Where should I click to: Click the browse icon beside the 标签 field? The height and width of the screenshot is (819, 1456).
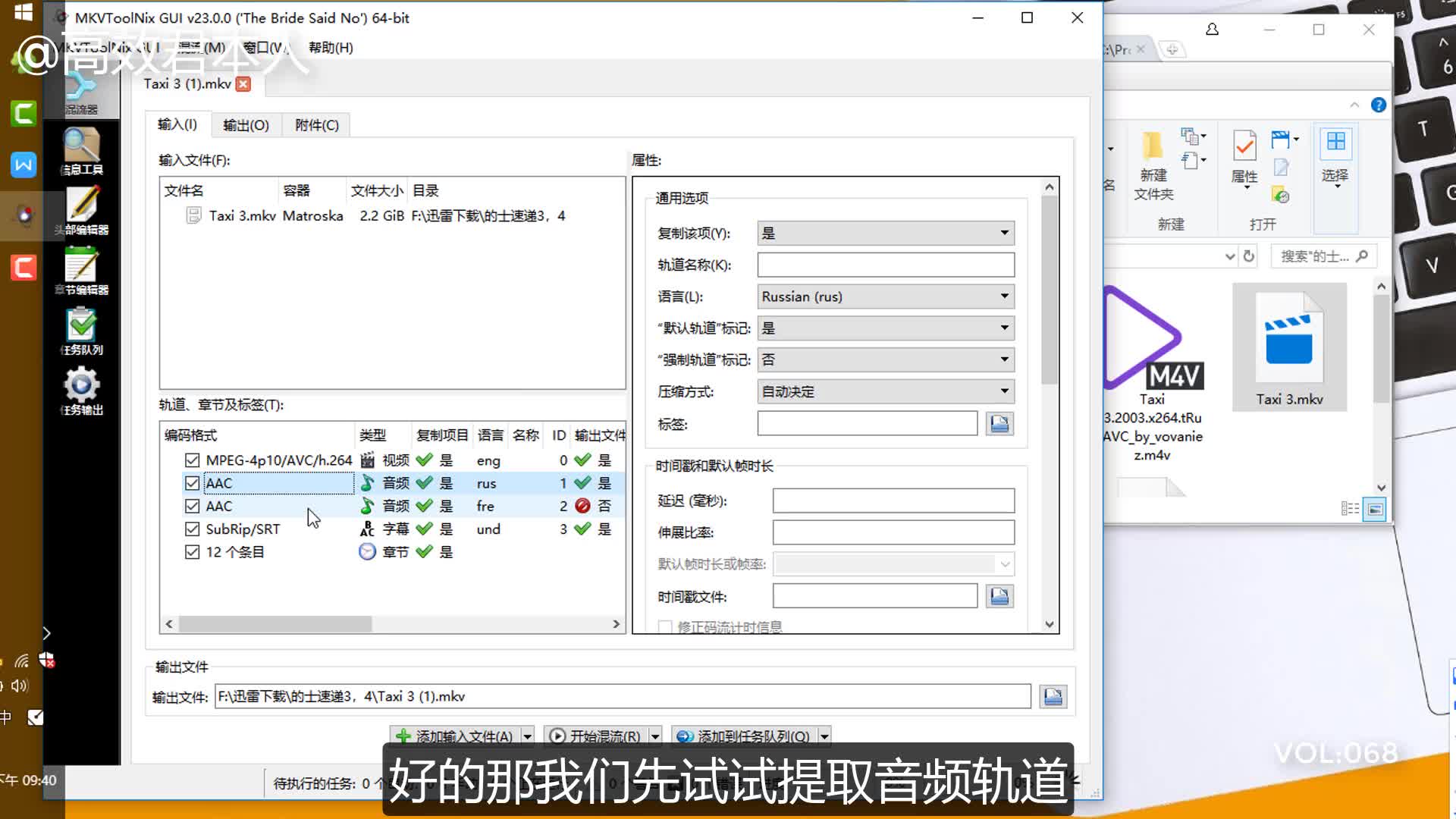point(999,423)
